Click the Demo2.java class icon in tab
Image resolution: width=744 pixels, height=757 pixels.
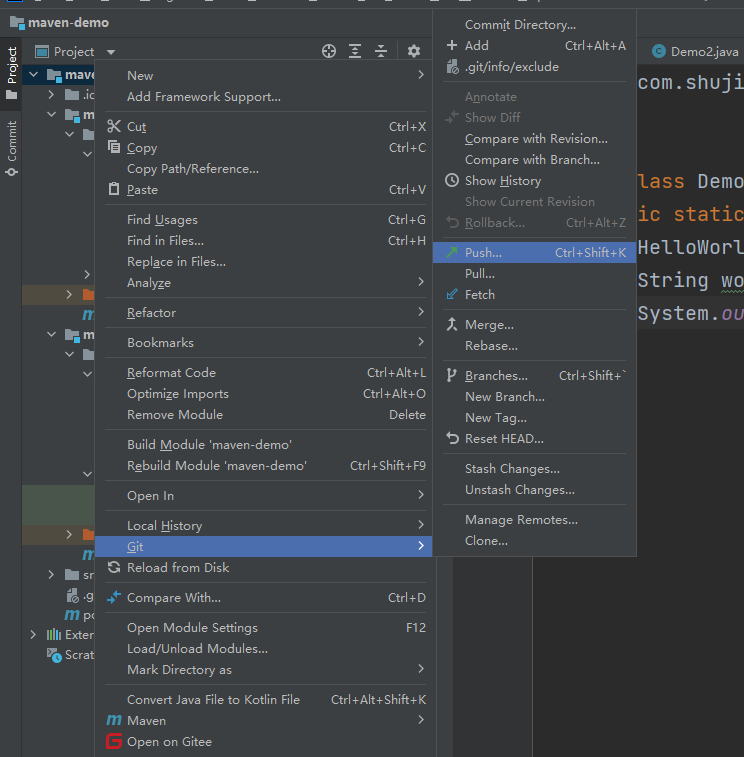point(659,51)
